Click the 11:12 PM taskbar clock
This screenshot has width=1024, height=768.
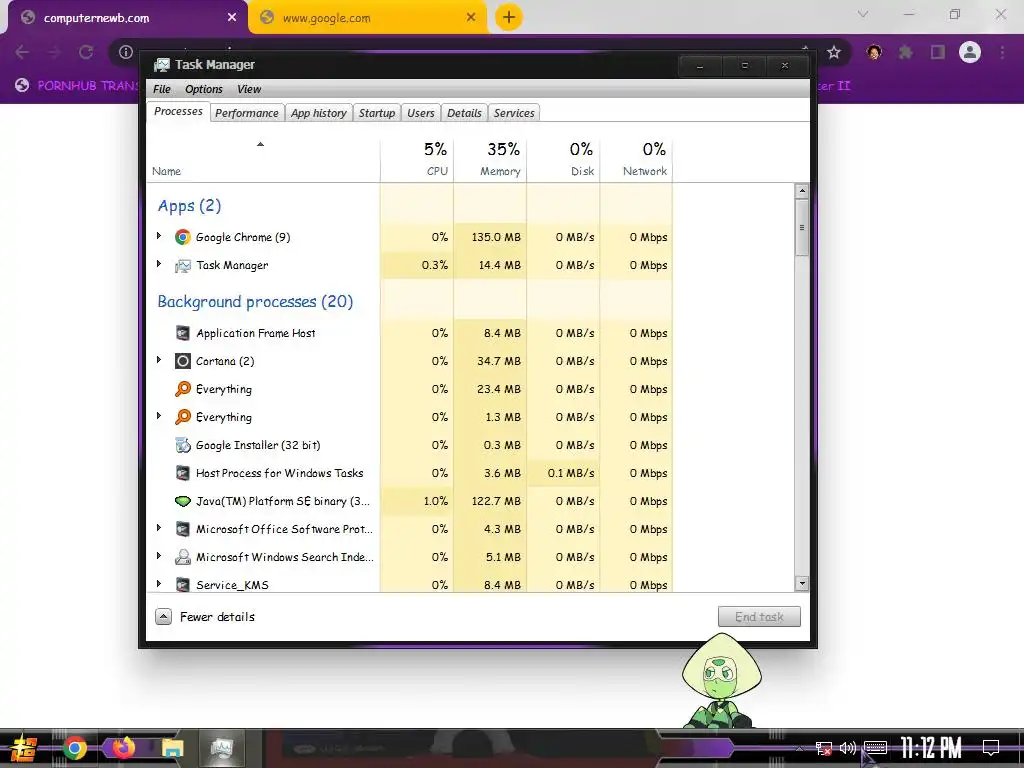pyautogui.click(x=931, y=748)
